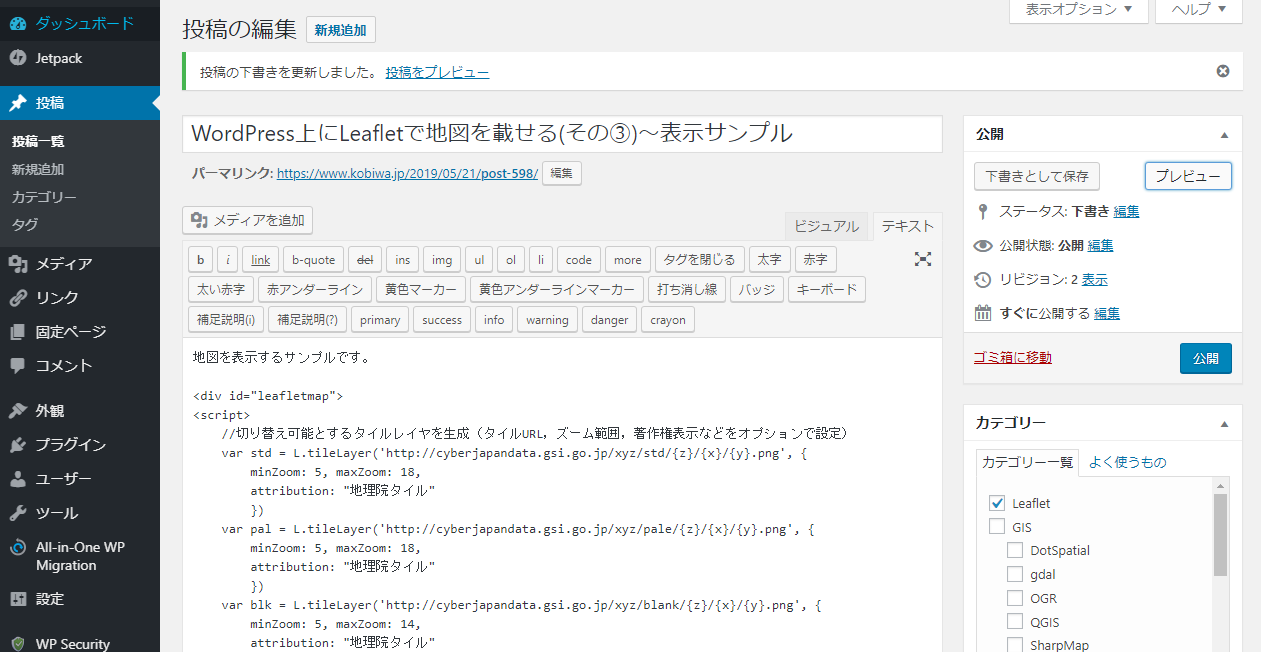Image resolution: width=1261 pixels, height=652 pixels.
Task: Click the All-in-One WP Migration icon
Action: 18,548
